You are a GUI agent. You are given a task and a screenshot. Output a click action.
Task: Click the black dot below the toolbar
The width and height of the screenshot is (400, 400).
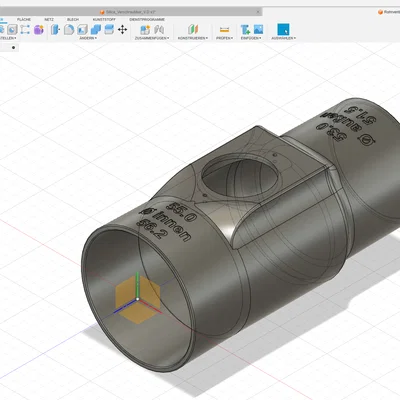(x=13, y=48)
